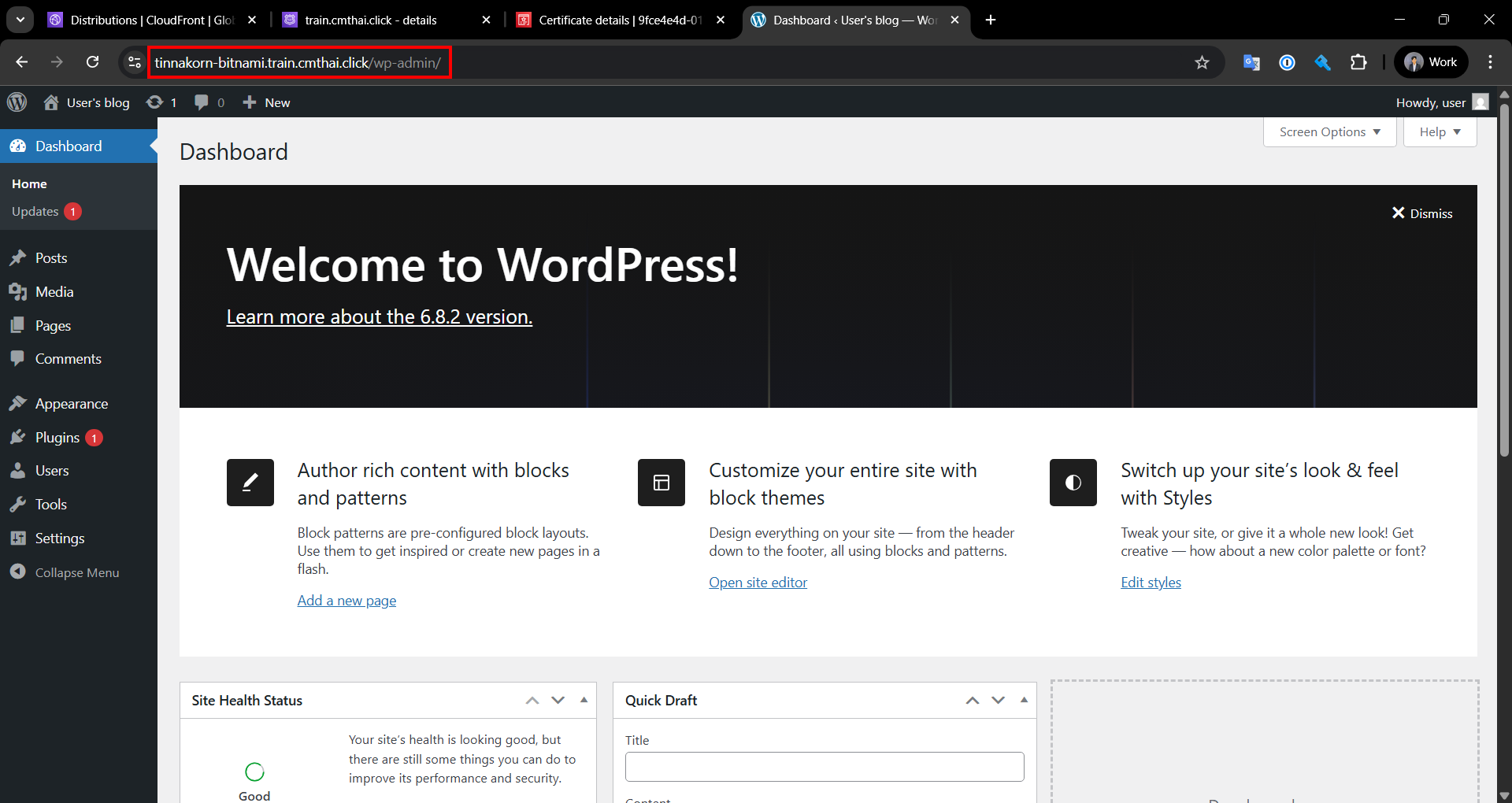
Task: Click Open site editor link
Action: [758, 582]
